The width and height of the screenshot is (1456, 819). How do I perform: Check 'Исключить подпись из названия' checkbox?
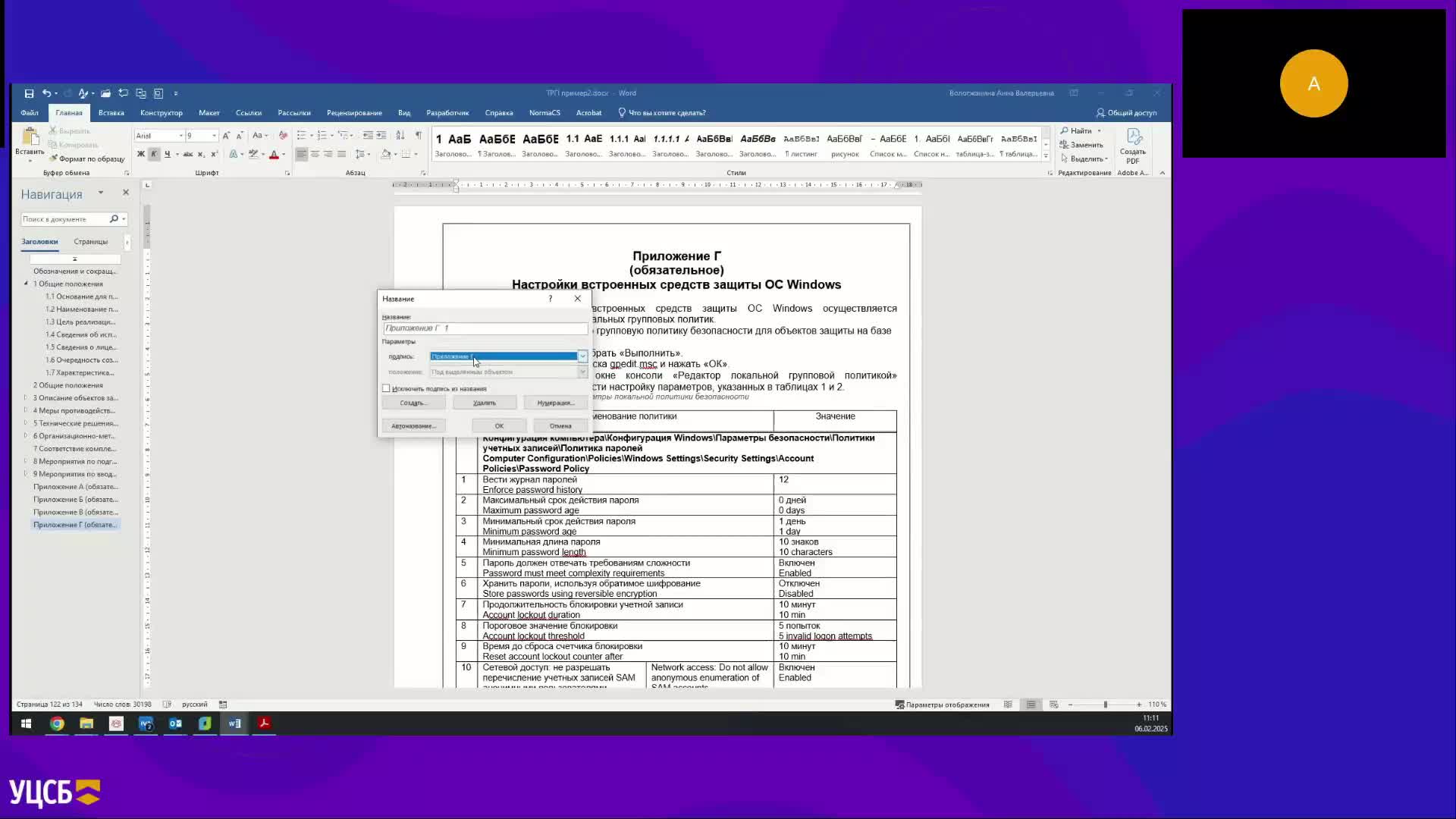(x=386, y=388)
